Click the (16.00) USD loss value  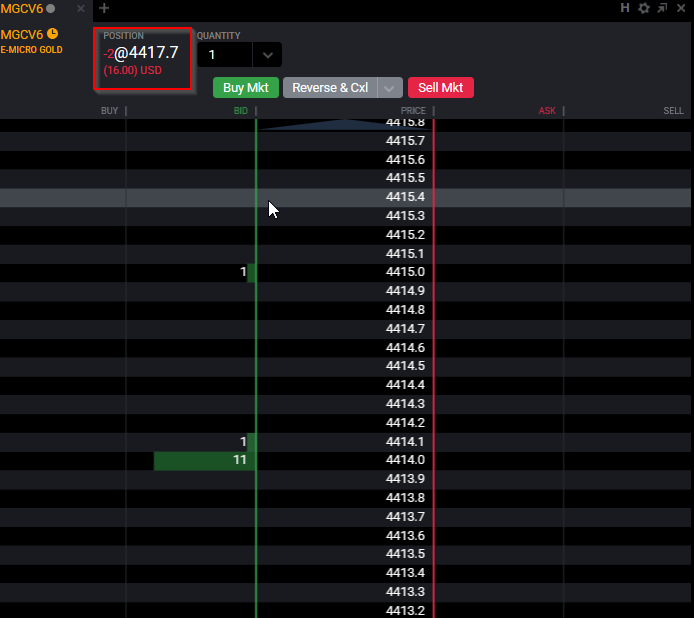[x=132, y=70]
